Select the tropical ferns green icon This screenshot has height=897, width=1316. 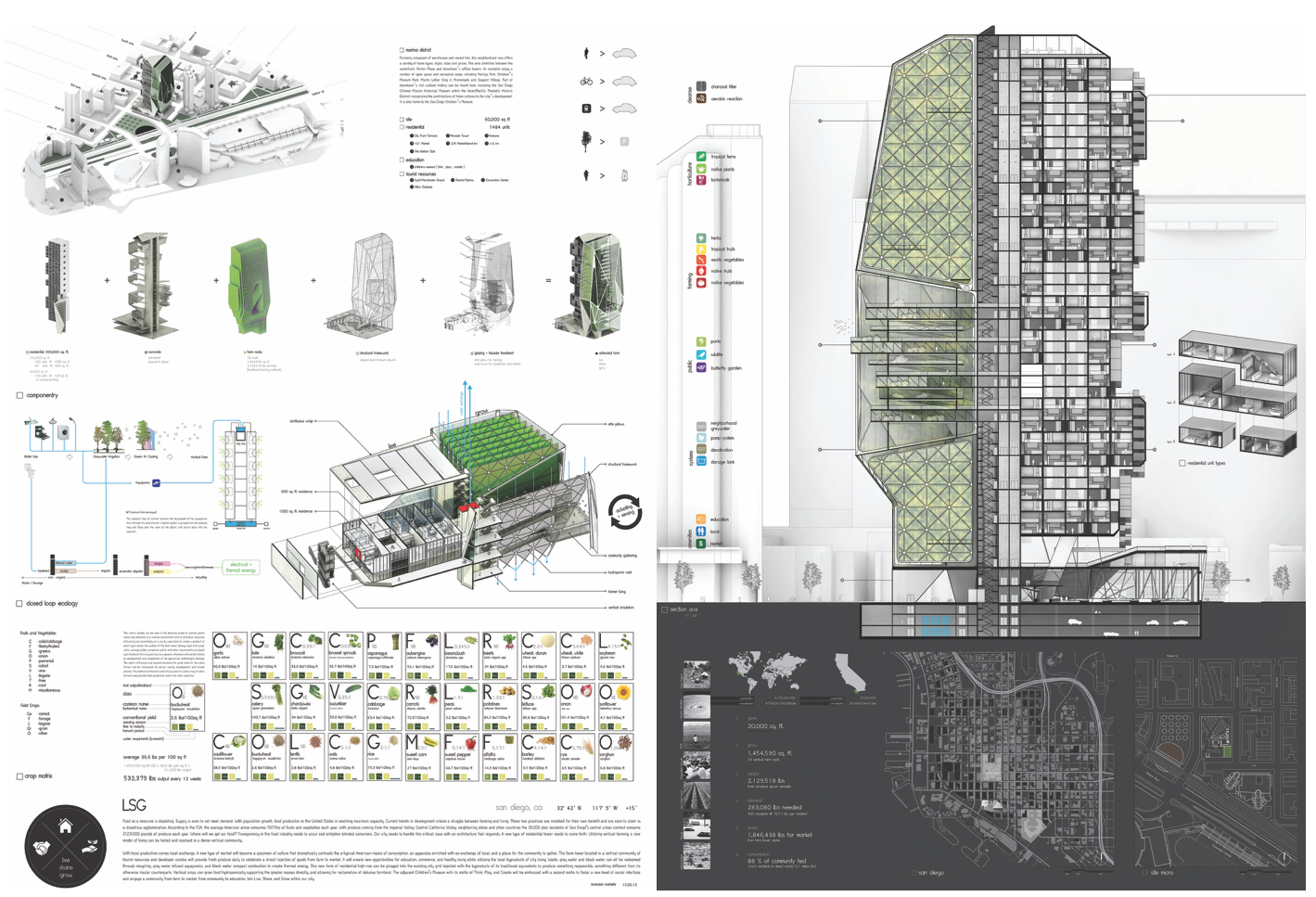click(x=701, y=157)
